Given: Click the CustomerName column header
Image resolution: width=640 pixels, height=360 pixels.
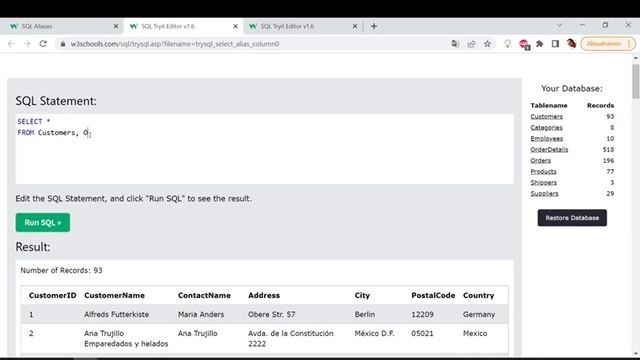Looking at the screenshot, I should click(x=114, y=296).
